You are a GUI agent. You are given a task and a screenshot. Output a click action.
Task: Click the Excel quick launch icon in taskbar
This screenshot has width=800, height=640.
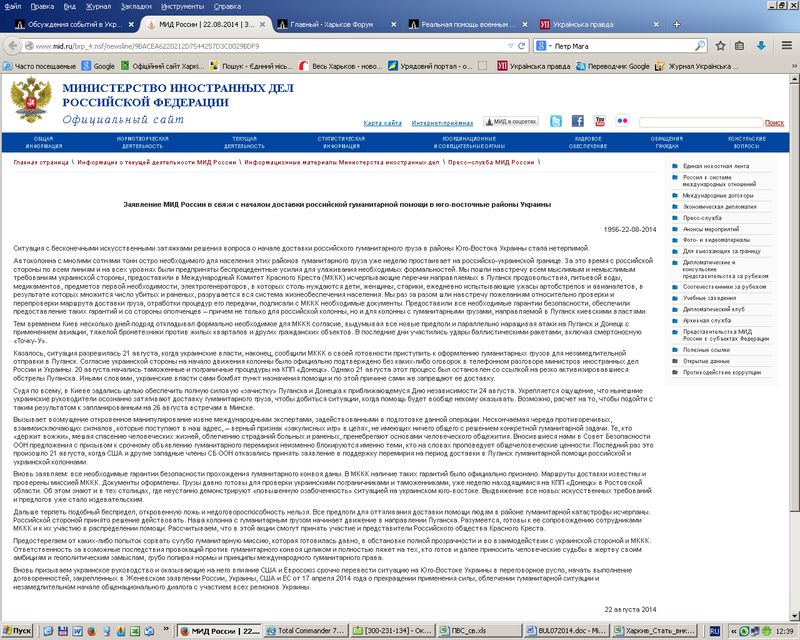[x=135, y=631]
